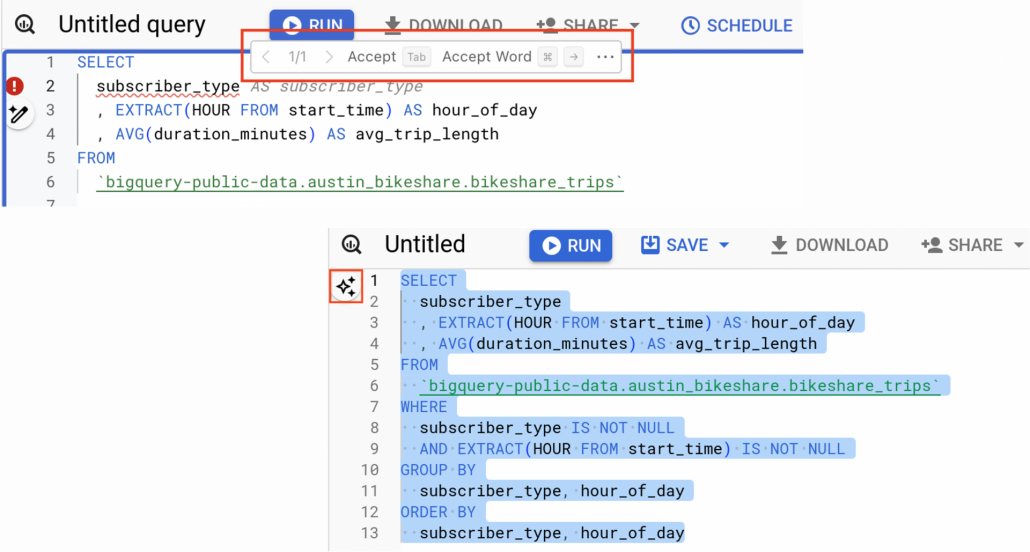The width and height of the screenshot is (1030, 552).
Task: Go to previous suggestion using left chevron
Action: pyautogui.click(x=266, y=57)
